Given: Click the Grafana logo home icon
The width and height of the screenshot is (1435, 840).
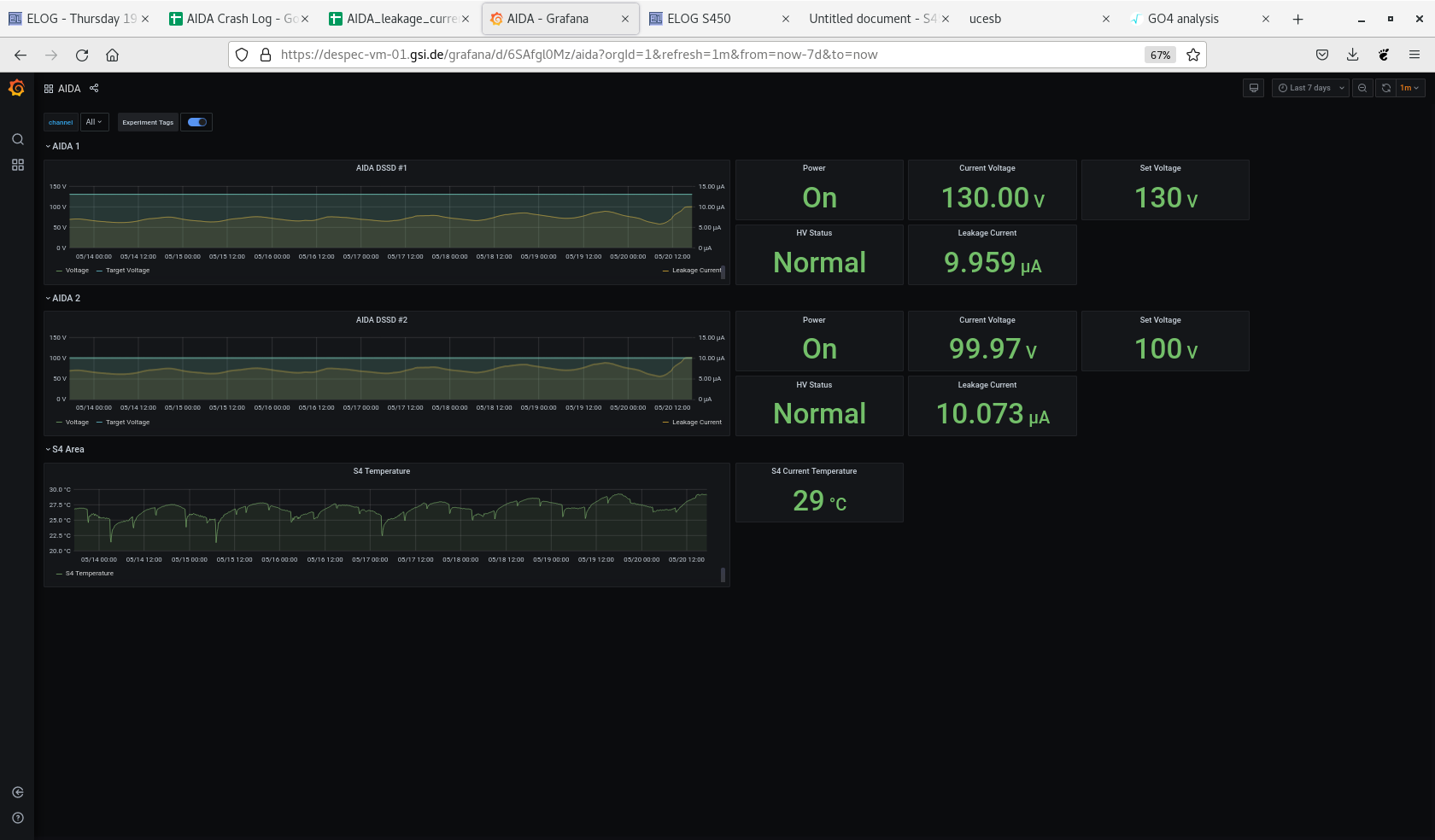Looking at the screenshot, I should [x=16, y=88].
